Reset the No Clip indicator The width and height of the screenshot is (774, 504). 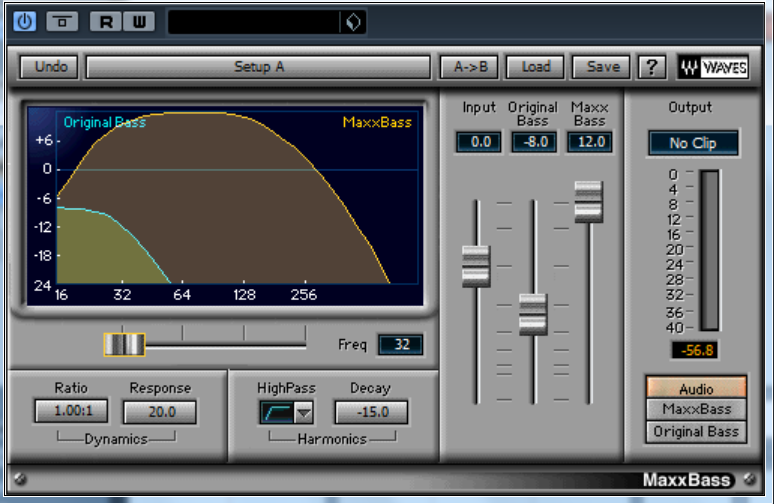[x=693, y=143]
